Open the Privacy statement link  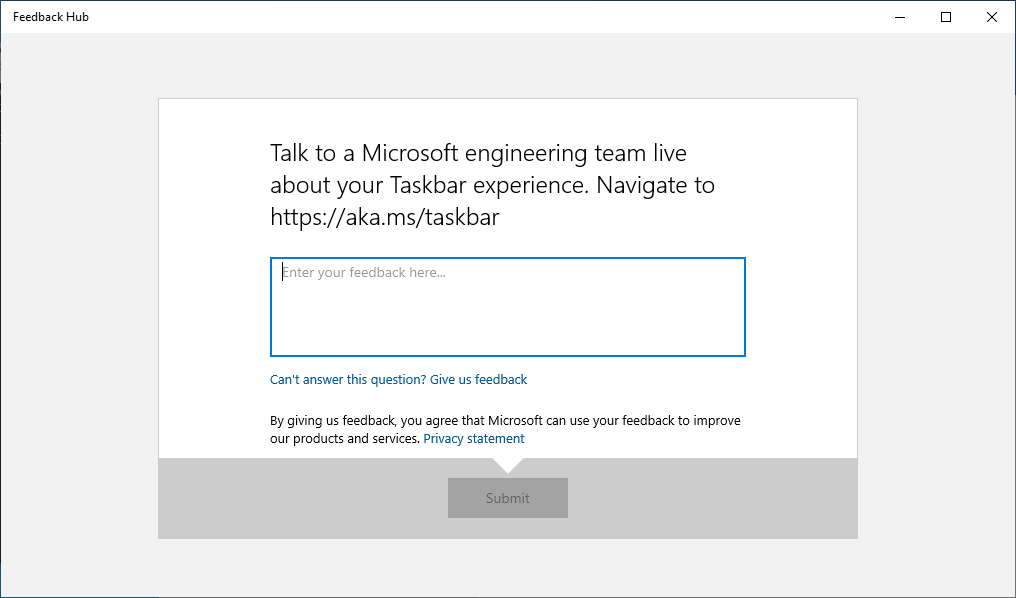pos(473,438)
